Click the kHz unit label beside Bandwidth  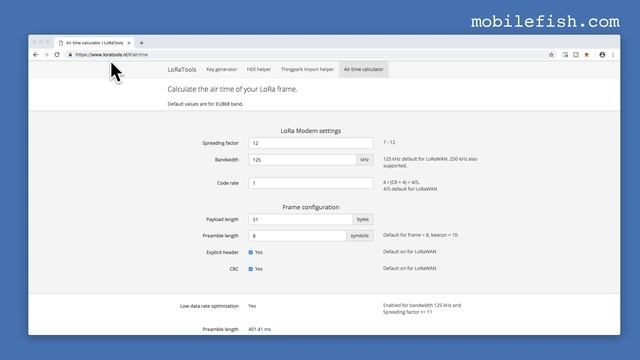tap(364, 160)
